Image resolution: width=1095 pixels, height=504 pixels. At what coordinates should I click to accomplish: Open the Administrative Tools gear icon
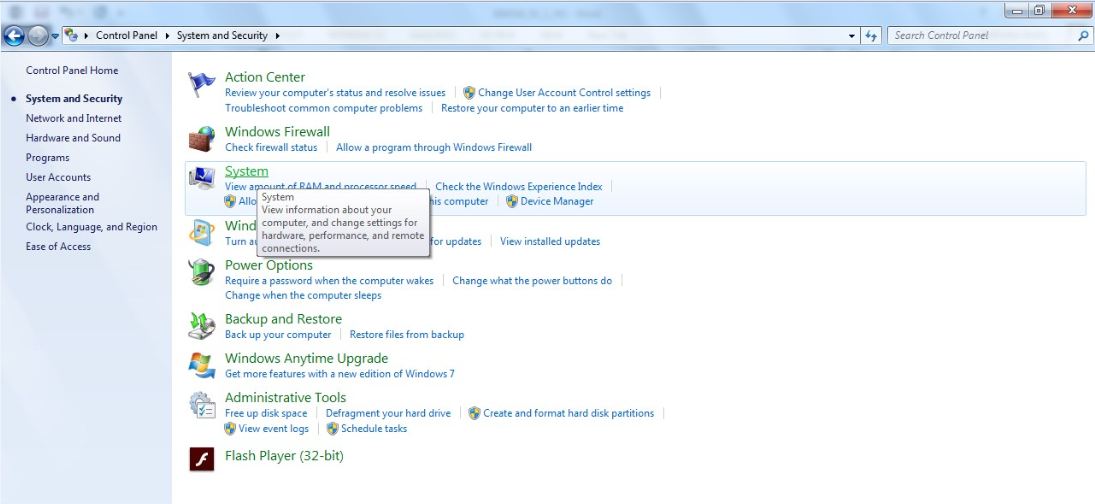click(x=202, y=405)
